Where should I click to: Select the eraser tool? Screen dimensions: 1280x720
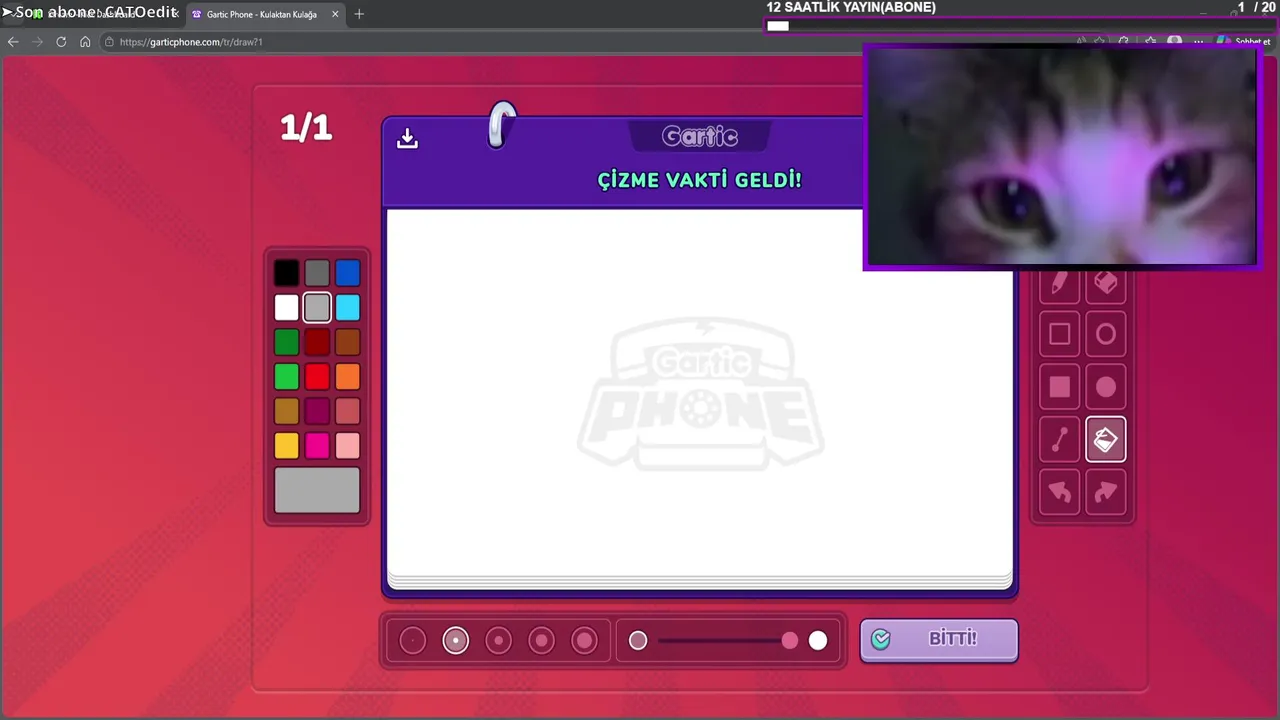point(1106,284)
